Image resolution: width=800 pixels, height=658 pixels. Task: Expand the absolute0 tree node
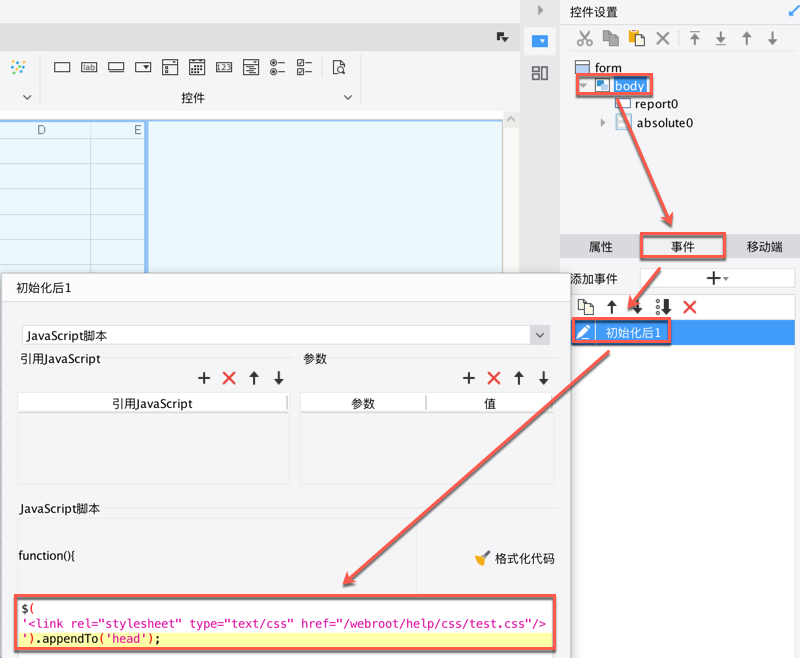[603, 123]
